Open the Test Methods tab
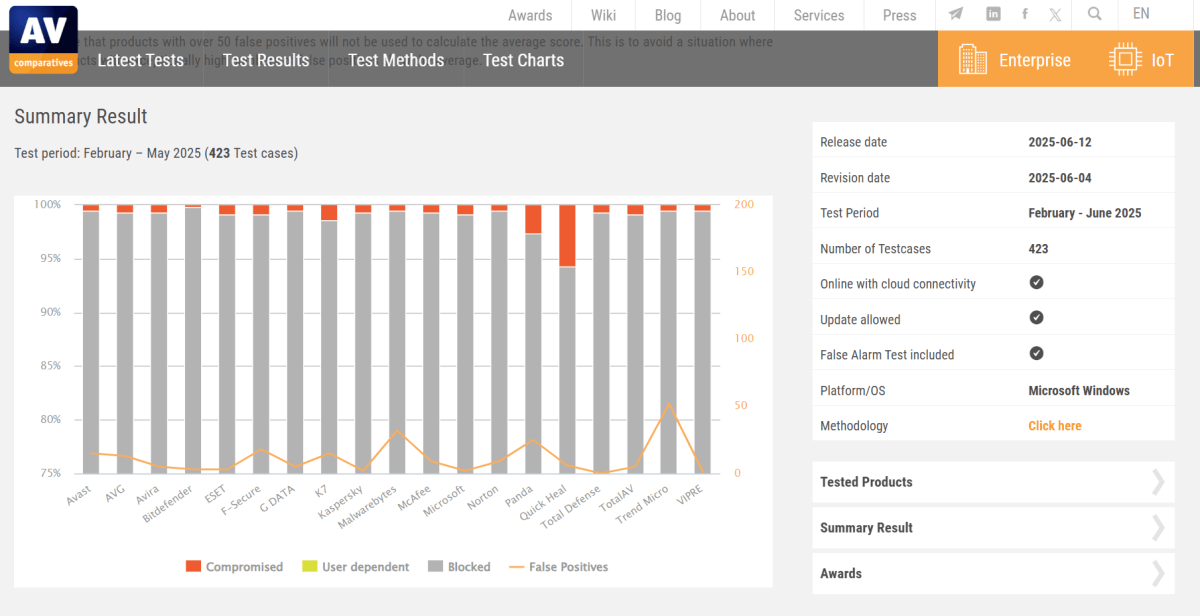This screenshot has width=1200, height=616. pyautogui.click(x=396, y=60)
